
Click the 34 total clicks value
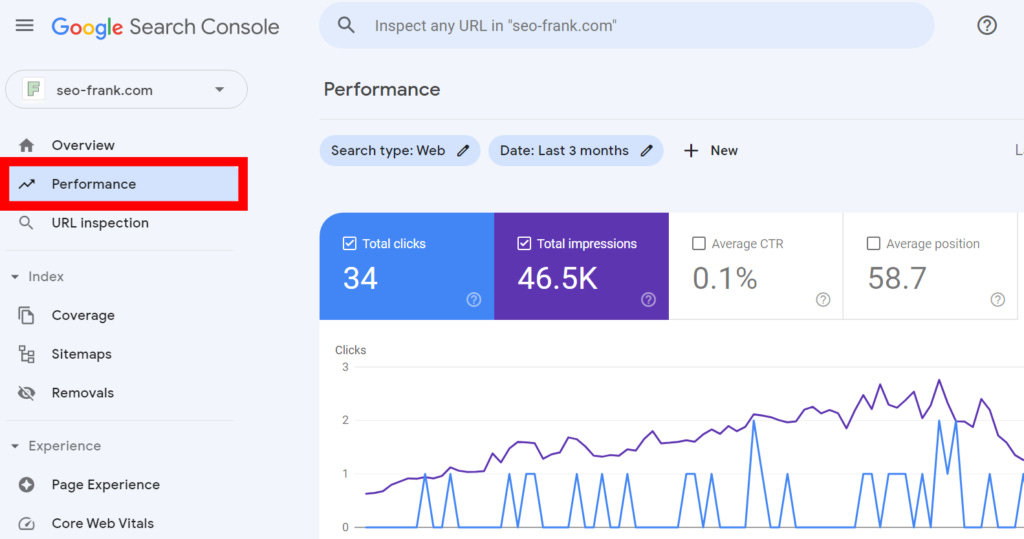click(360, 279)
